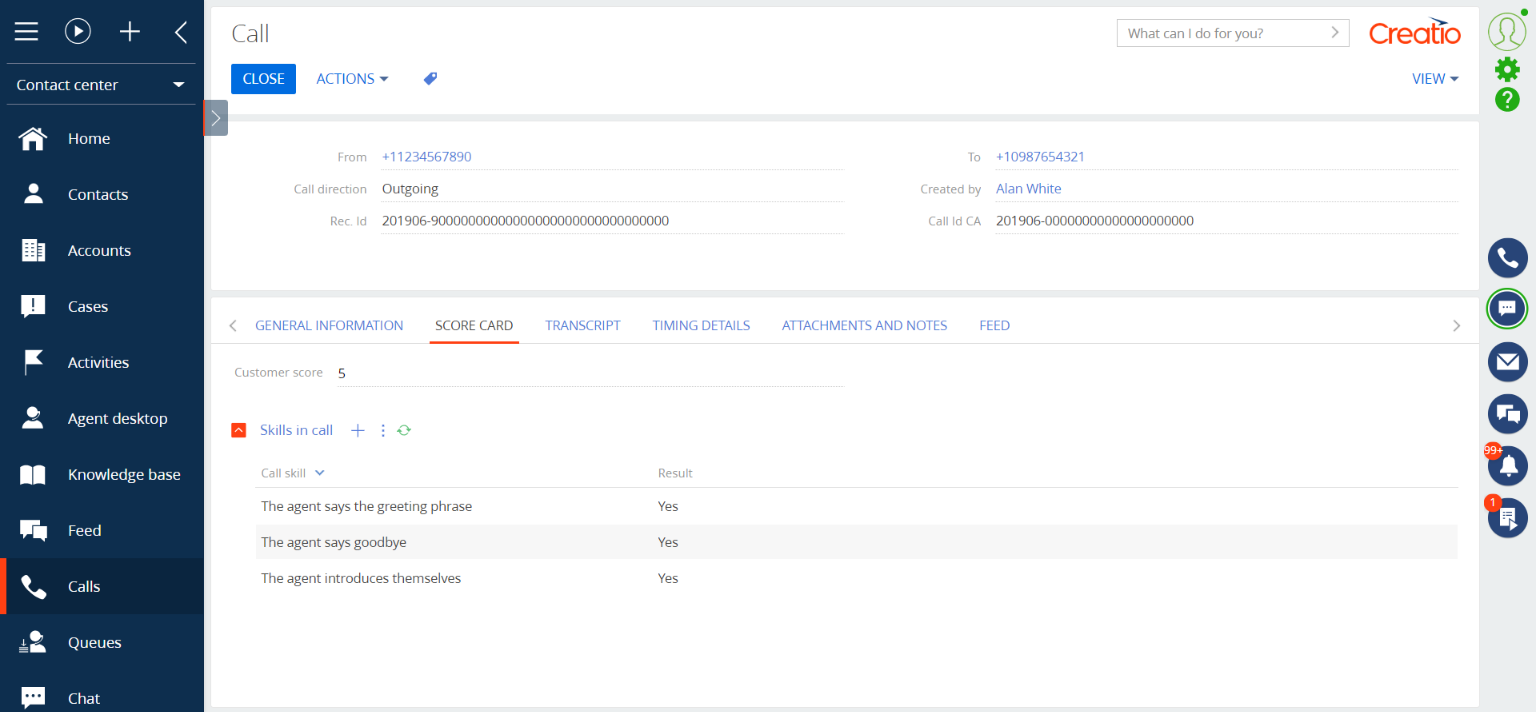Open notifications bell icon with 99+ badge
This screenshot has height=712, width=1536.
tap(1507, 465)
